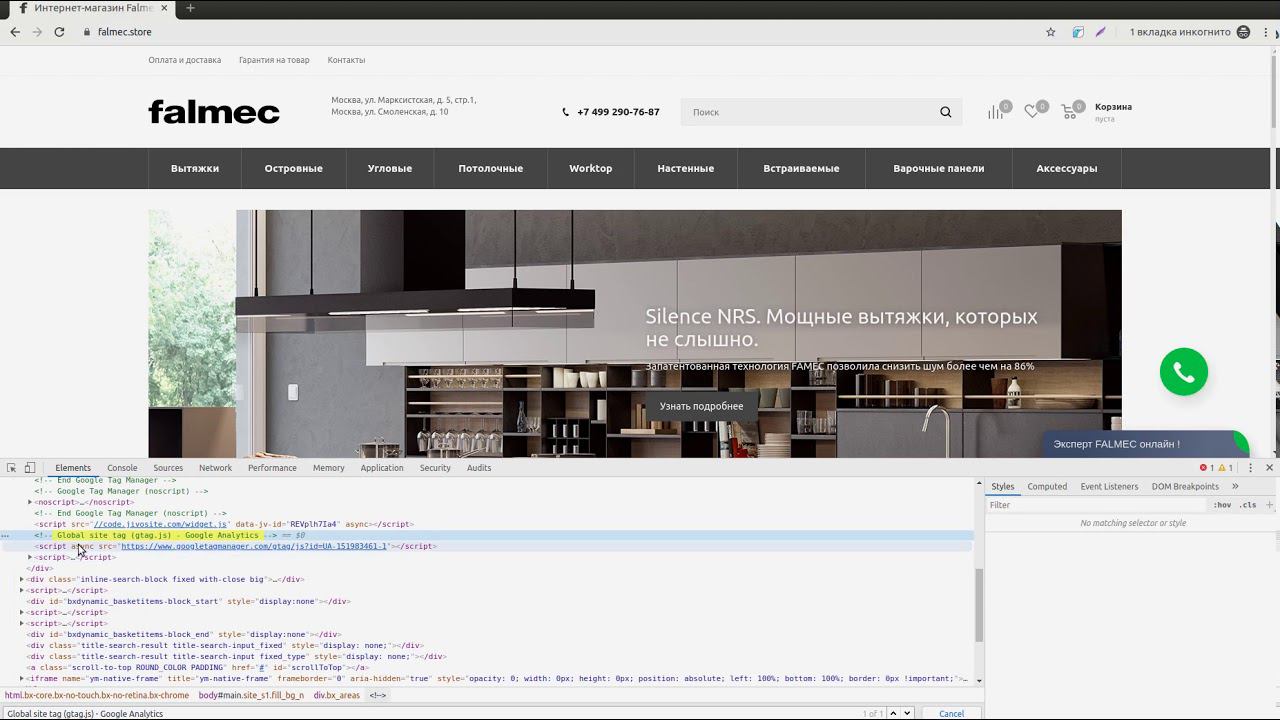Open the Эксперт FALMEC онлайн chat widget
This screenshot has width=1280, height=720.
1144,444
